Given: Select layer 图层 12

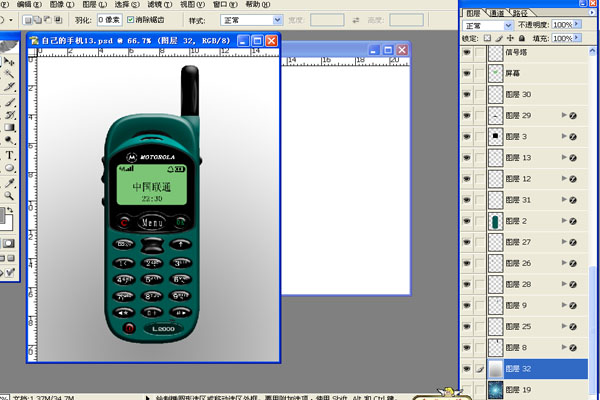Looking at the screenshot, I should (538, 179).
